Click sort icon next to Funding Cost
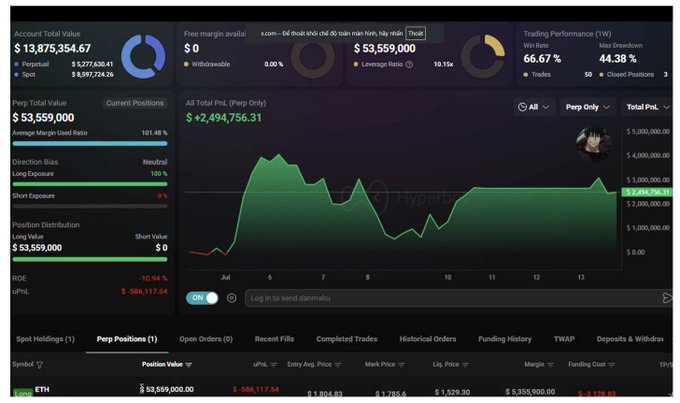Screen dimensions: 680x403 (x=611, y=365)
